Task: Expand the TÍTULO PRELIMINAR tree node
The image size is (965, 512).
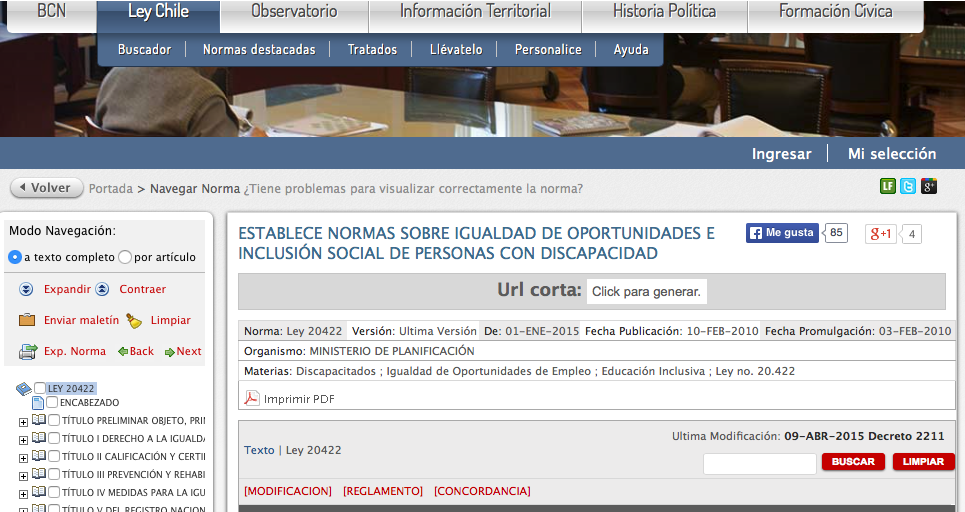Action: click(23, 421)
